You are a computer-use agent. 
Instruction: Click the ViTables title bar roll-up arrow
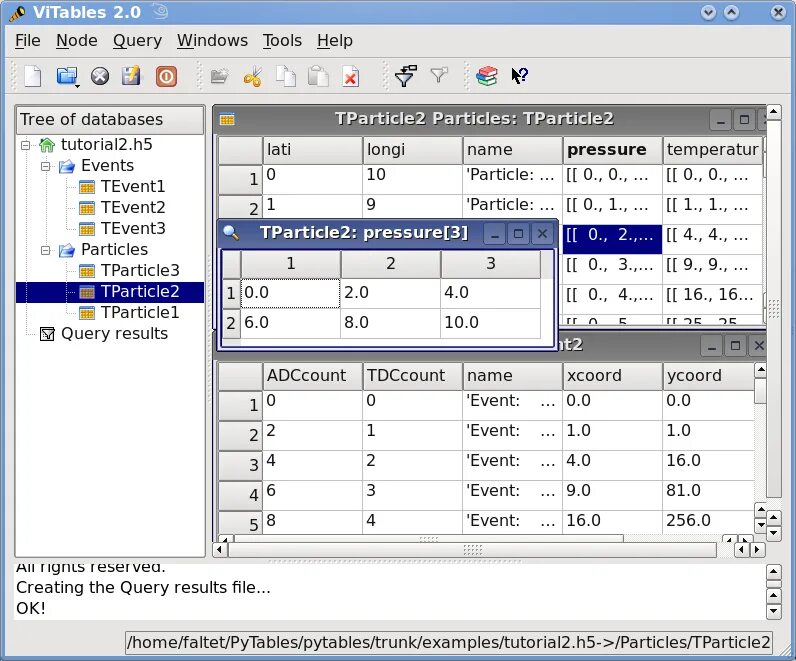pos(732,13)
